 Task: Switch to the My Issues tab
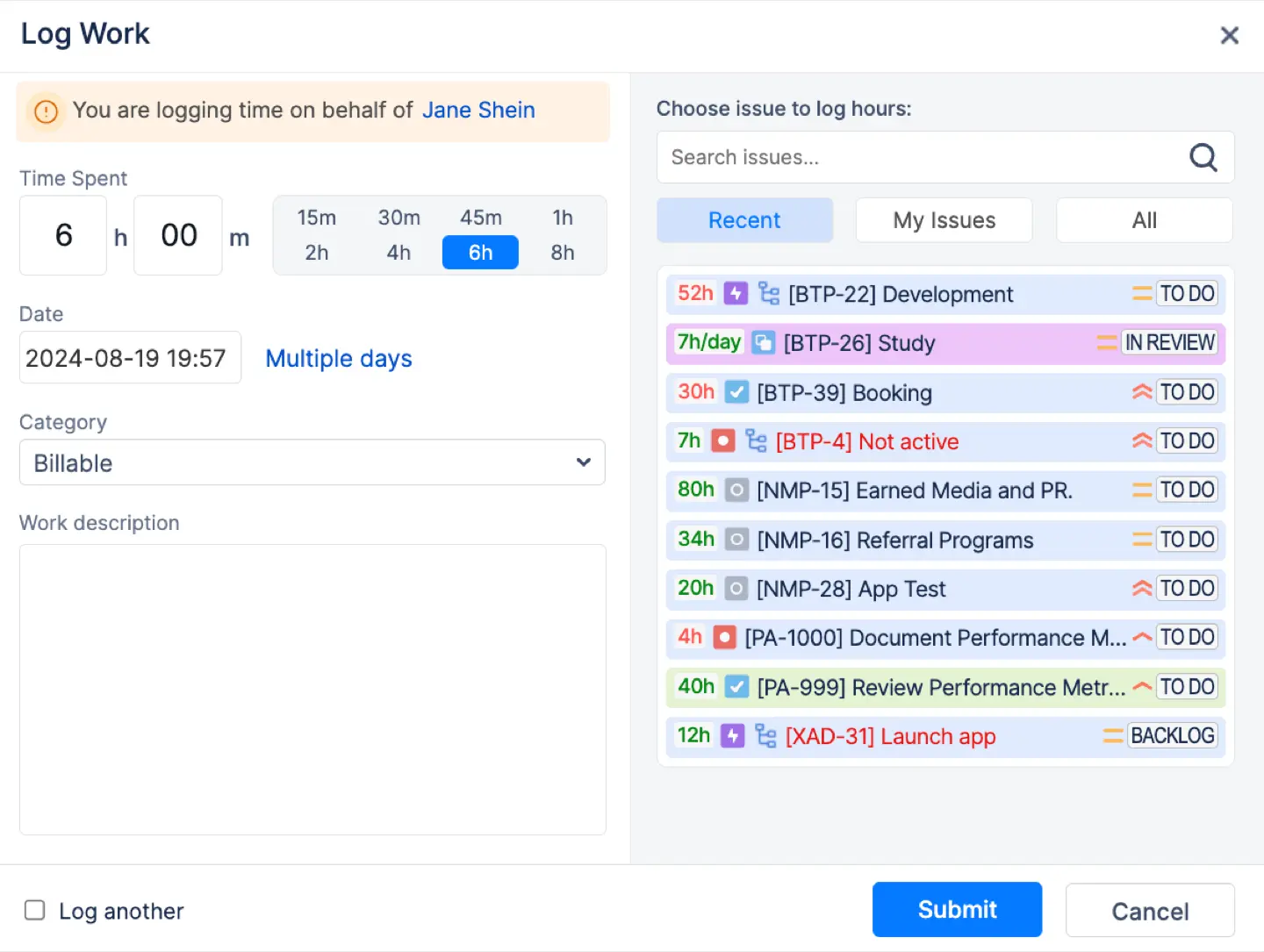coord(944,220)
